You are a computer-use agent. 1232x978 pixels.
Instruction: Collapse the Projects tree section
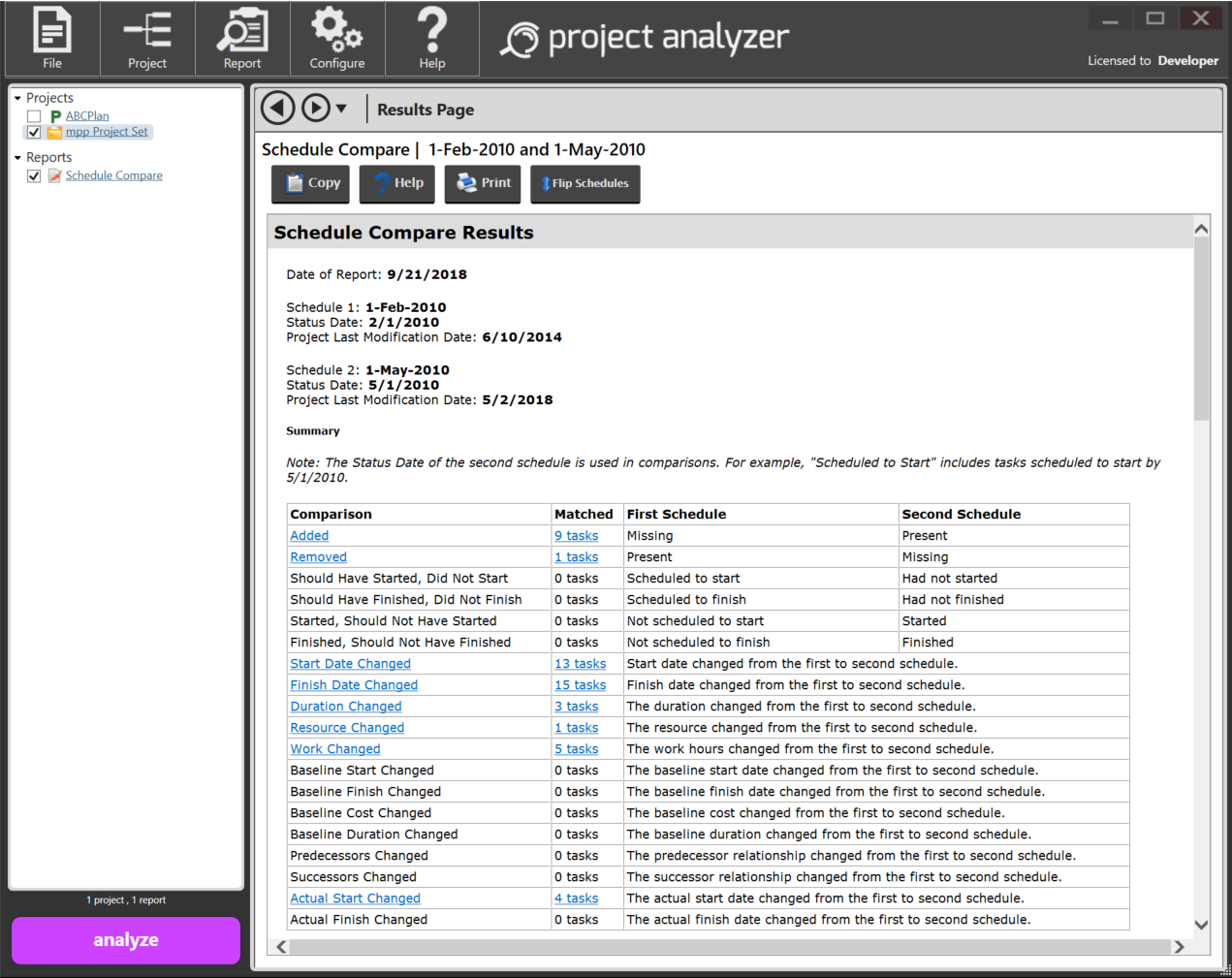point(17,98)
